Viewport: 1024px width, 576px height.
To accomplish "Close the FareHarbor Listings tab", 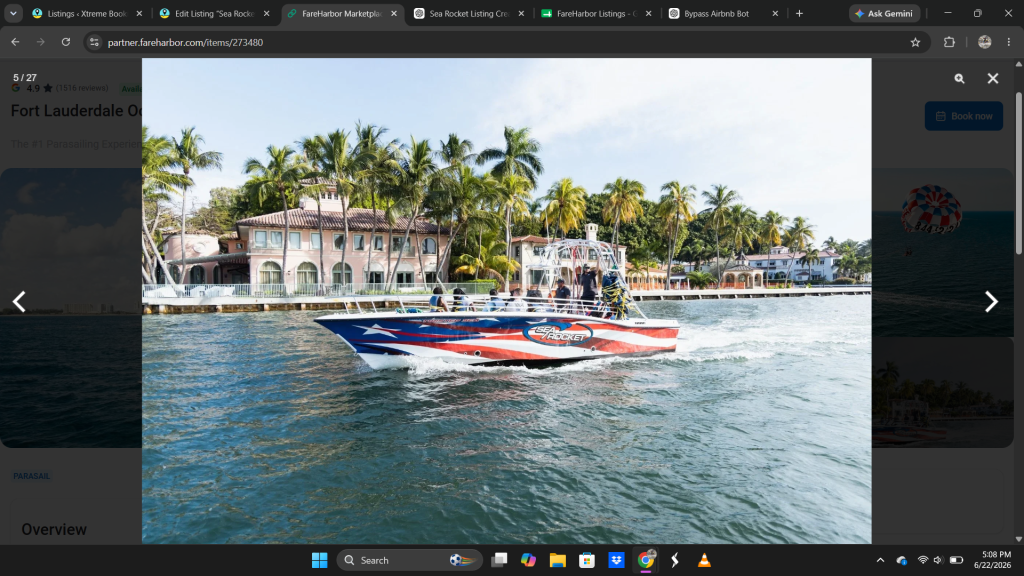I will click(648, 13).
